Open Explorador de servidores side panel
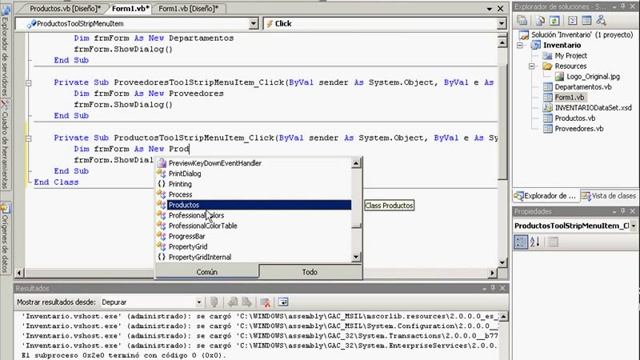 (x=5, y=51)
